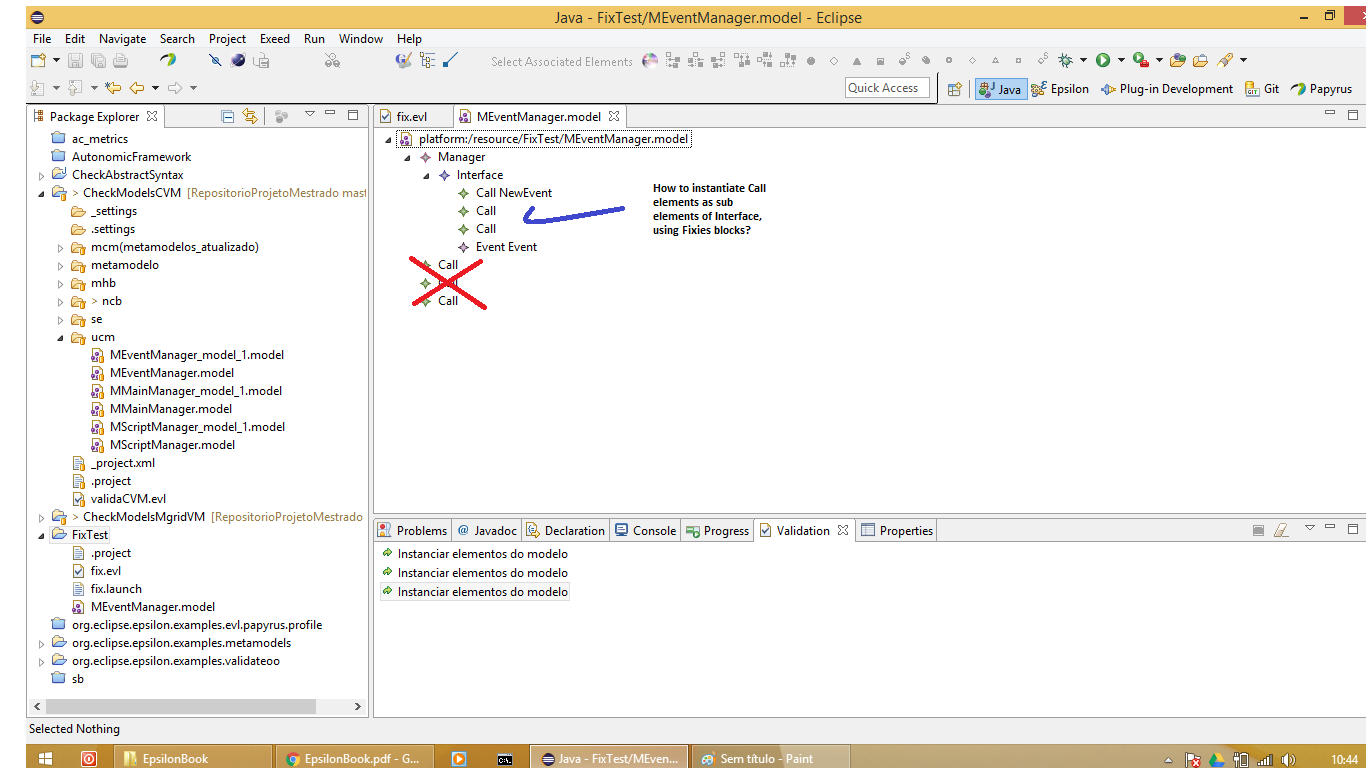This screenshot has height=768, width=1366.
Task: Click the Run External Tools icon
Action: click(x=1141, y=61)
